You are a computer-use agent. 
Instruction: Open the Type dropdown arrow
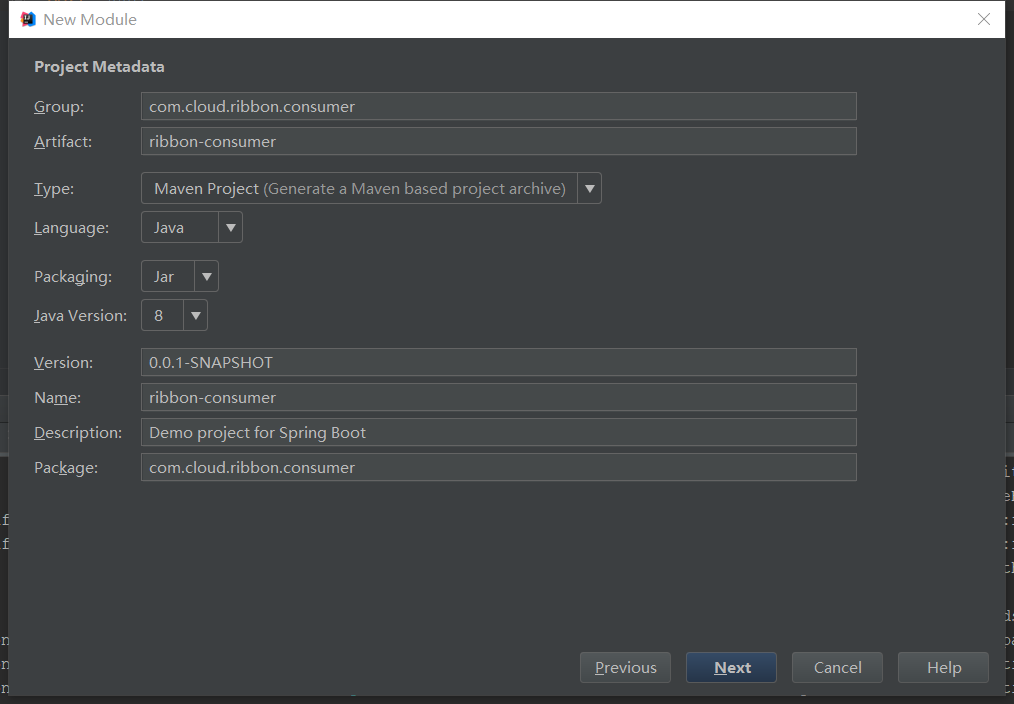click(590, 188)
